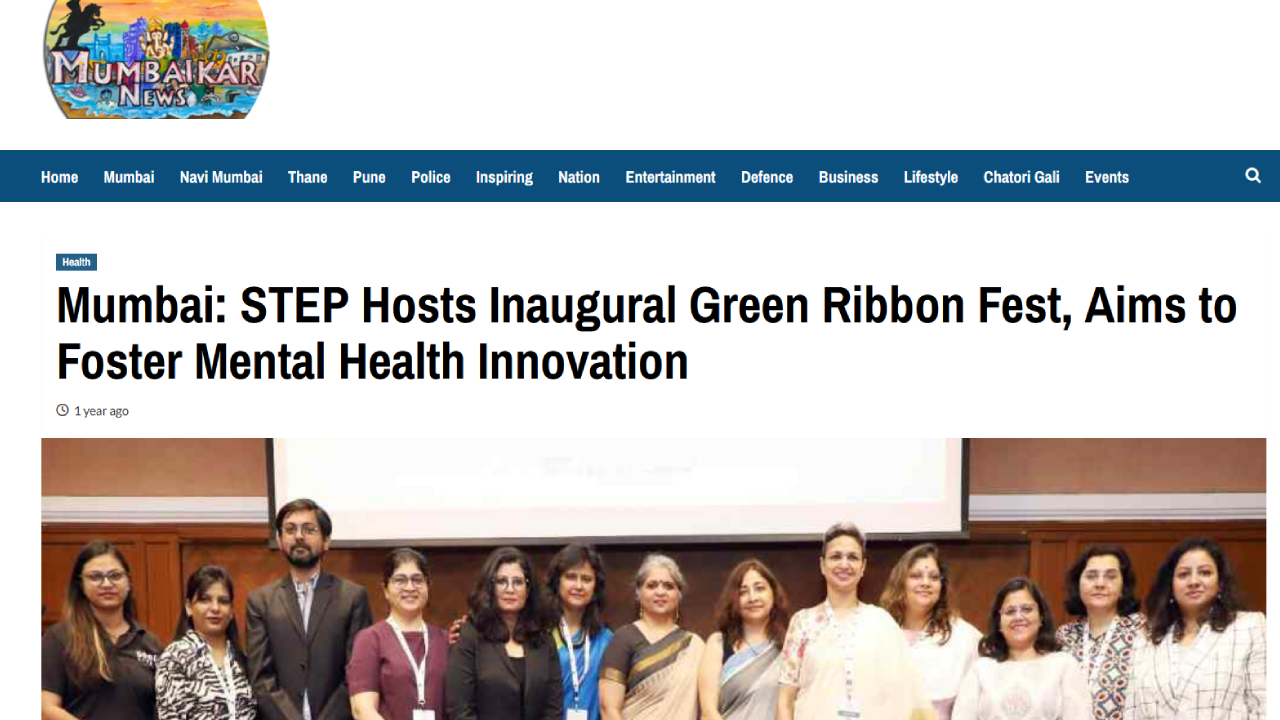This screenshot has width=1280, height=720.
Task: Visit the Pune news section
Action: point(369,177)
